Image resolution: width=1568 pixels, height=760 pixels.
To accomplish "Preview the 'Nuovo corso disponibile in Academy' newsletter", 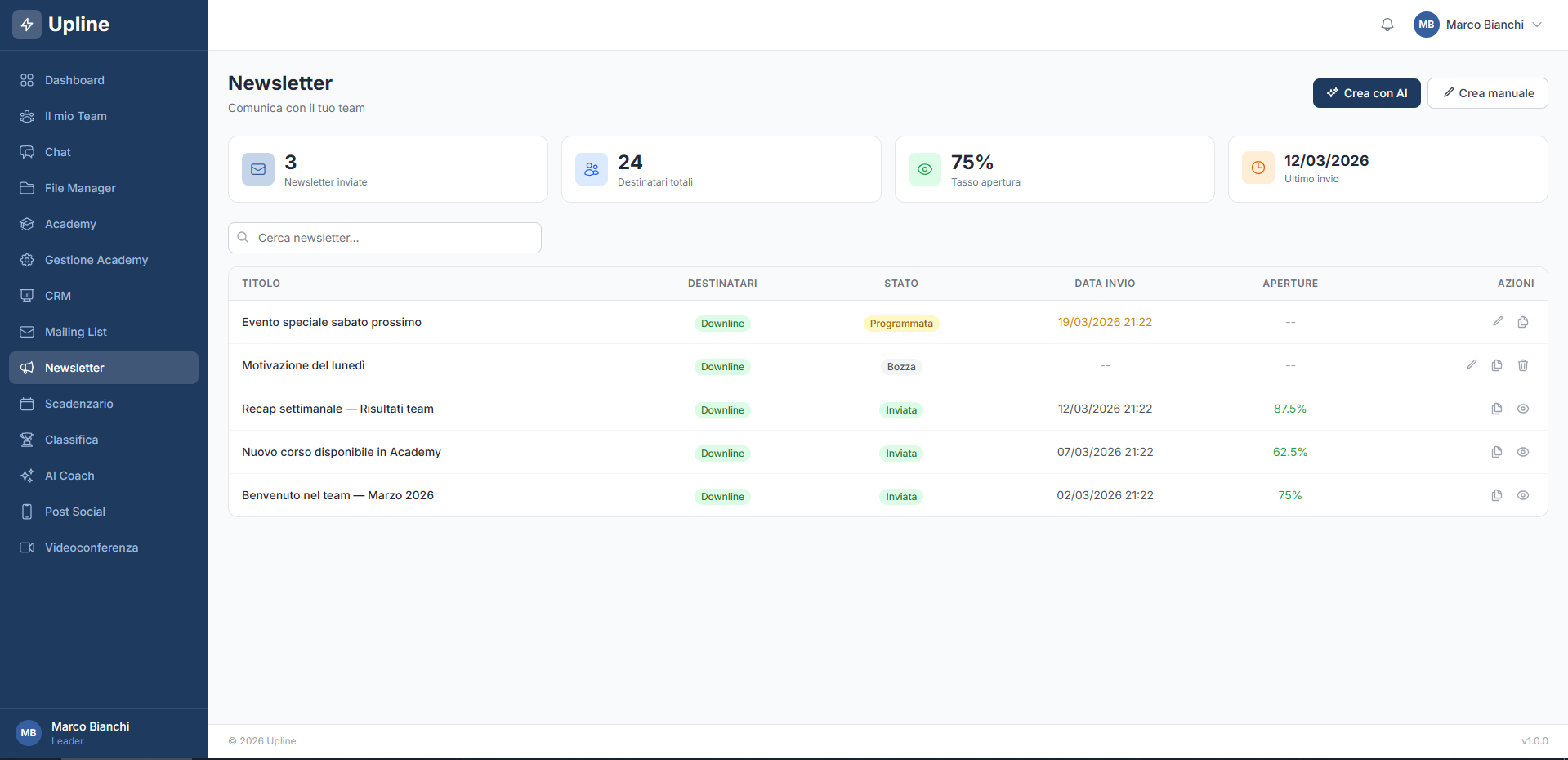I will [x=1522, y=452].
